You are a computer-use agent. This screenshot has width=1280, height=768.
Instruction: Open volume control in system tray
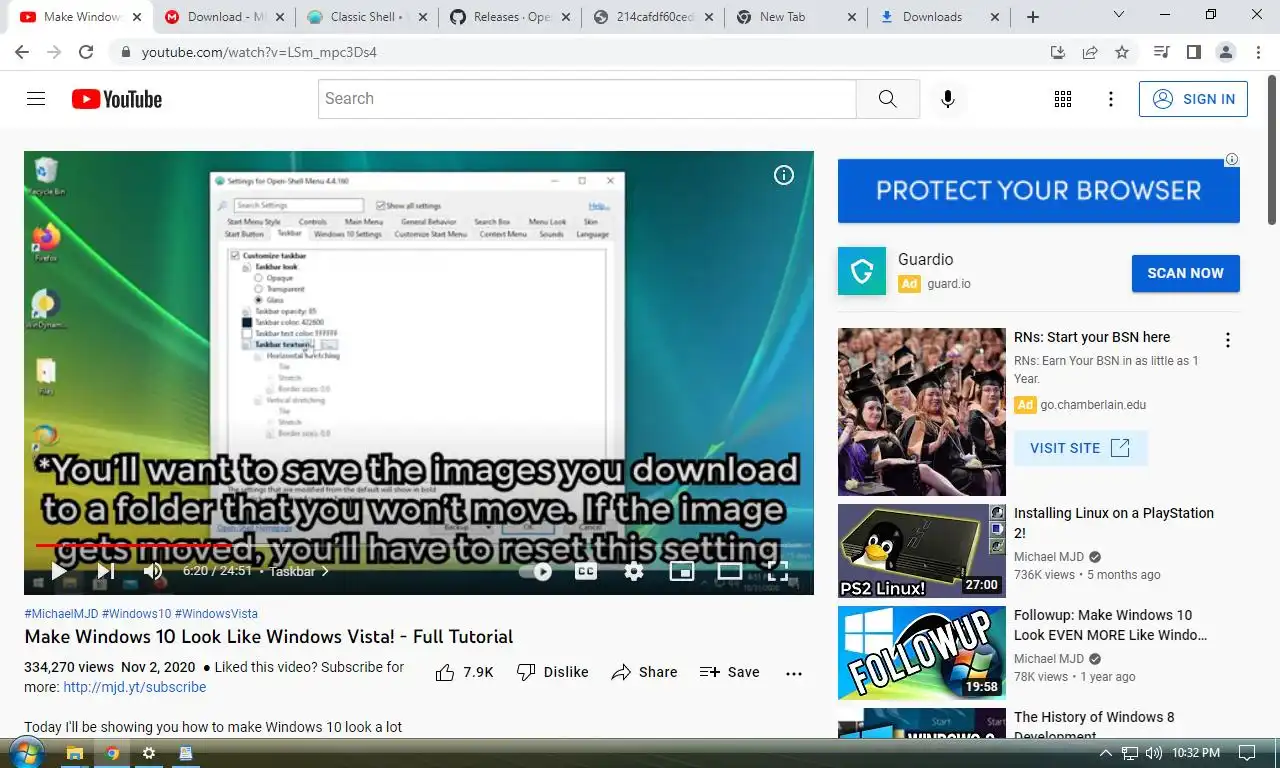pos(1154,753)
